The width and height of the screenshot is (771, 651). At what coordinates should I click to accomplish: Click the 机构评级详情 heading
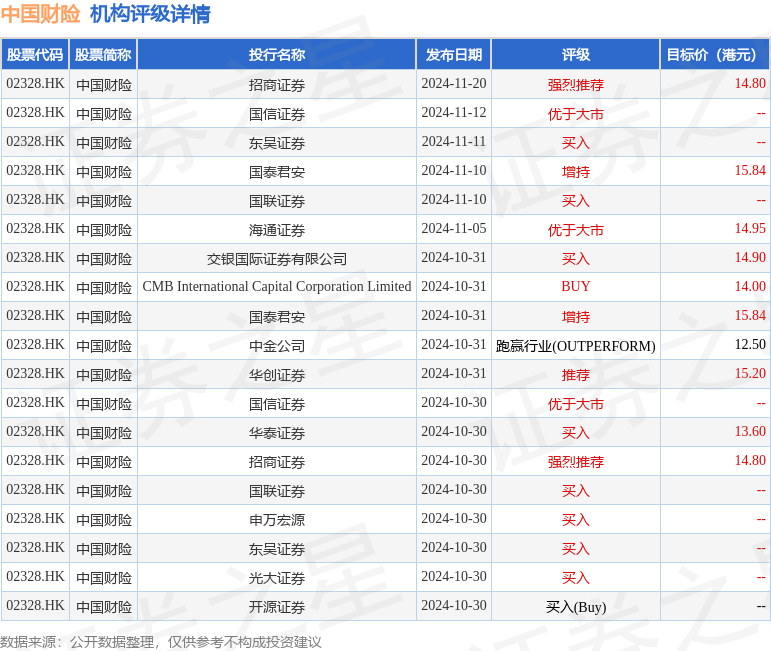tap(150, 14)
